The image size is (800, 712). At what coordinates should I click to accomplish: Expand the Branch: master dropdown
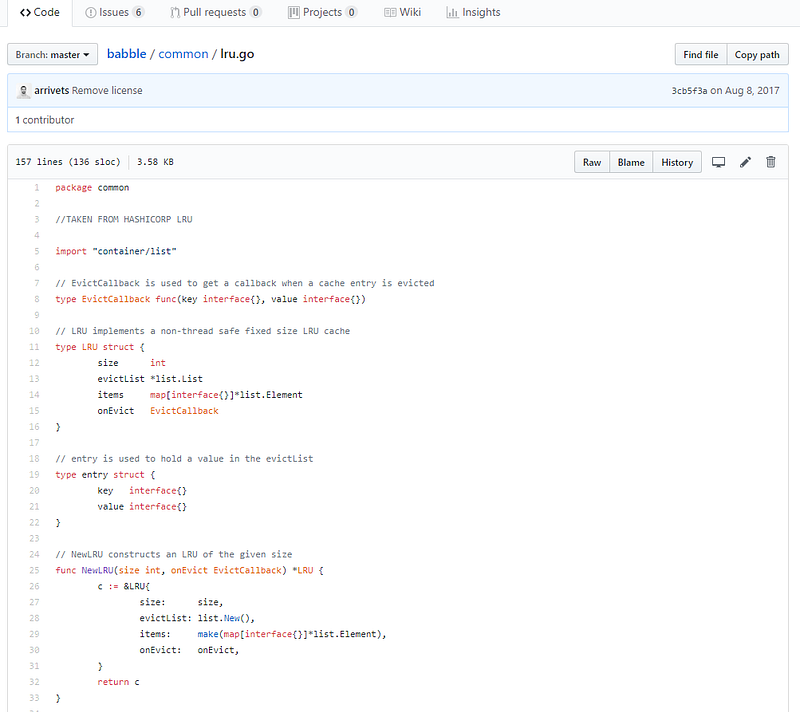[x=53, y=55]
